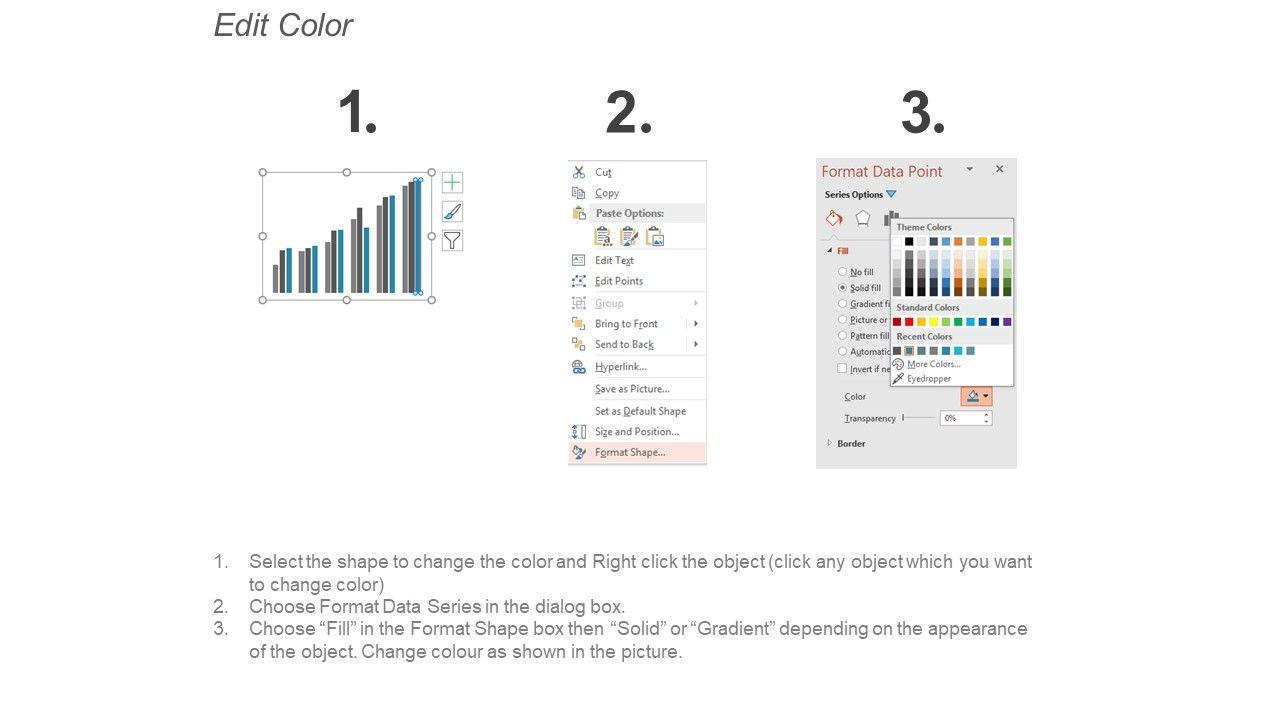Enable the Invert if negative checkbox
The height and width of the screenshot is (720, 1280).
point(843,368)
